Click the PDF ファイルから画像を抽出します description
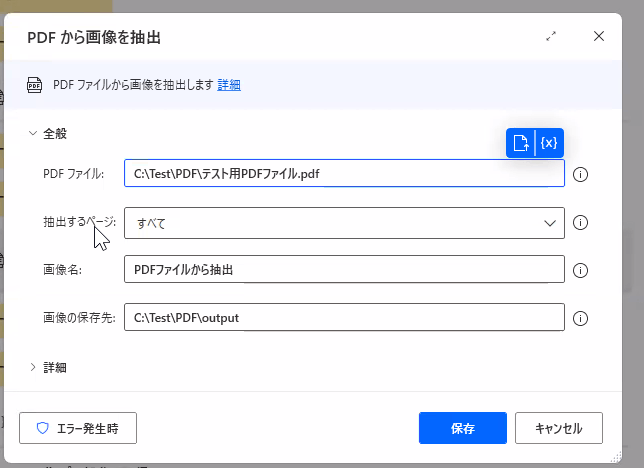The height and width of the screenshot is (468, 644). coord(133,85)
